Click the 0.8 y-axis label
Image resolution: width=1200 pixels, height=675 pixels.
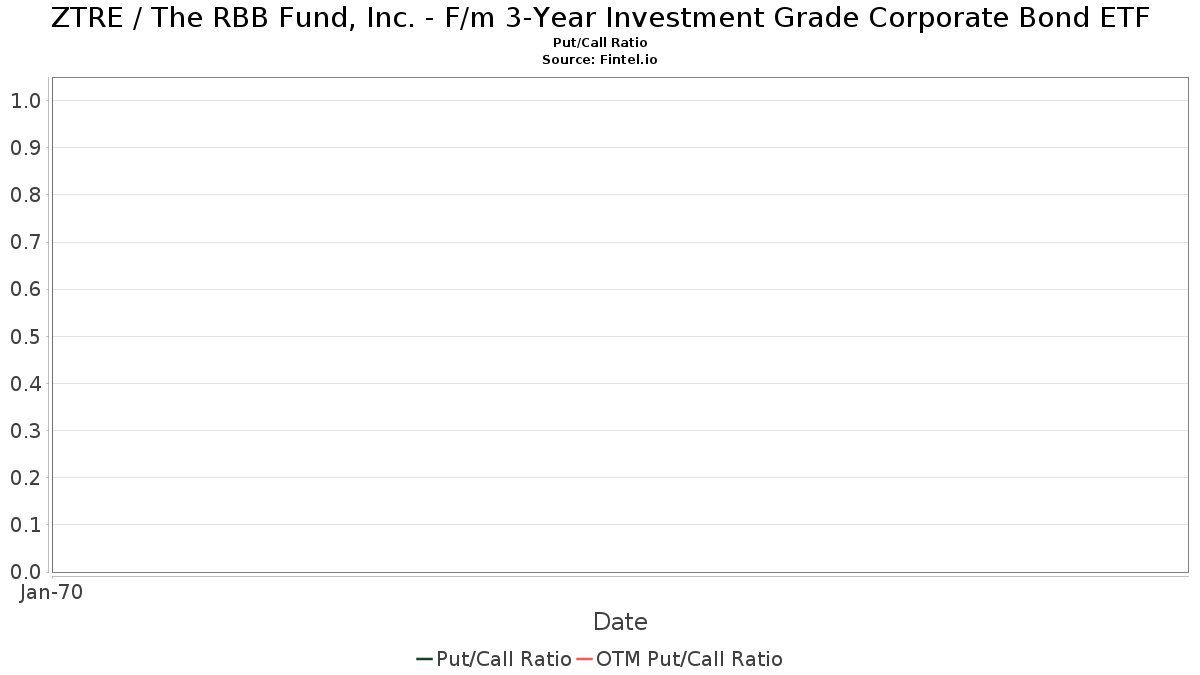pyautogui.click(x=25, y=194)
